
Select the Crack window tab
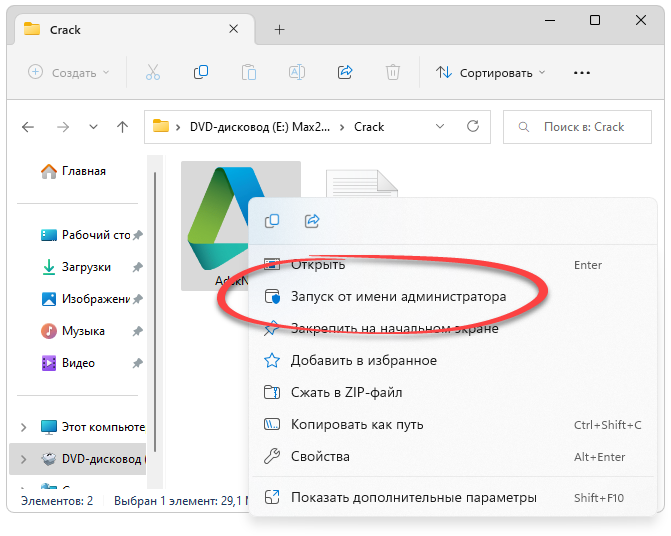[x=135, y=30]
